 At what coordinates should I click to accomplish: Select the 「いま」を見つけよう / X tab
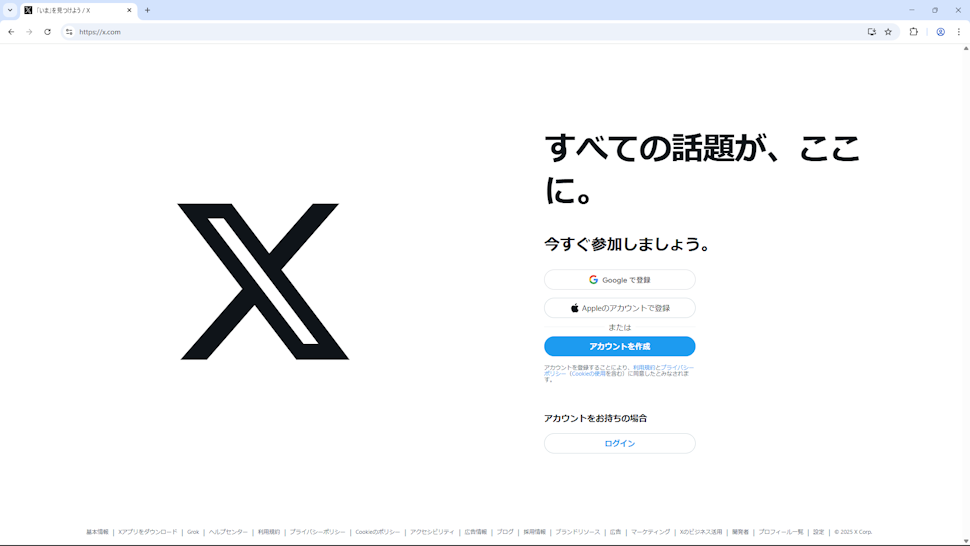[79, 11]
